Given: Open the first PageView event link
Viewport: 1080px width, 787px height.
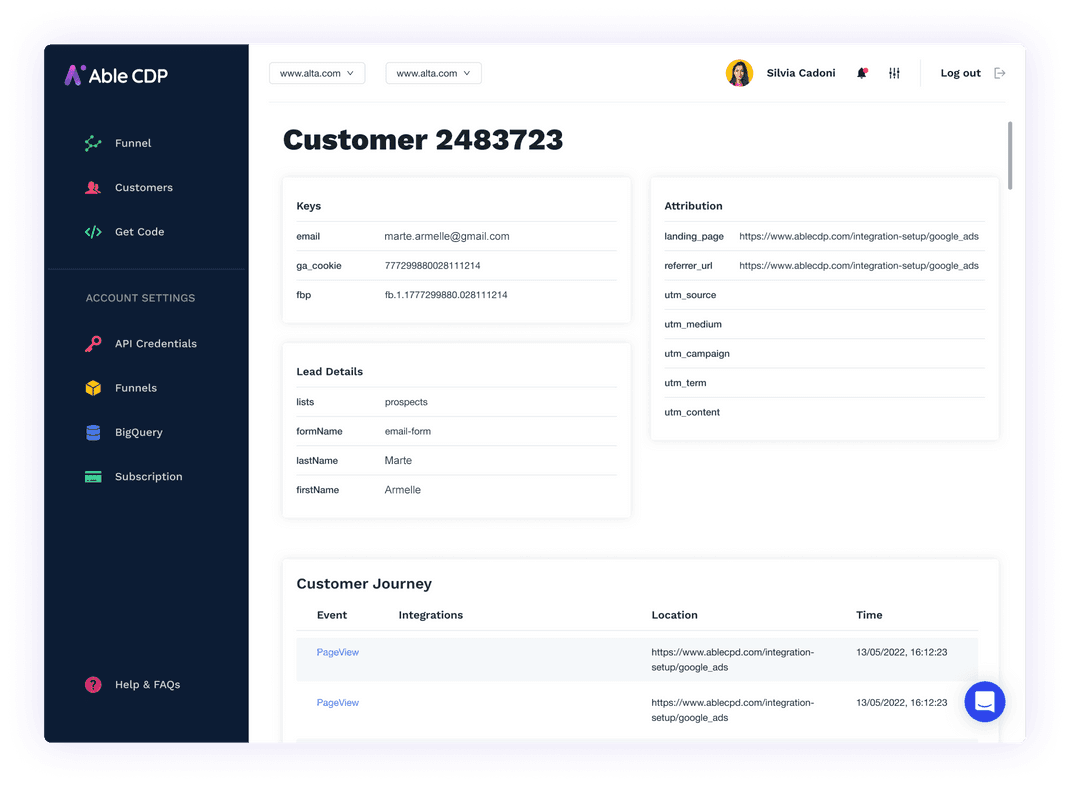Looking at the screenshot, I should coord(337,651).
